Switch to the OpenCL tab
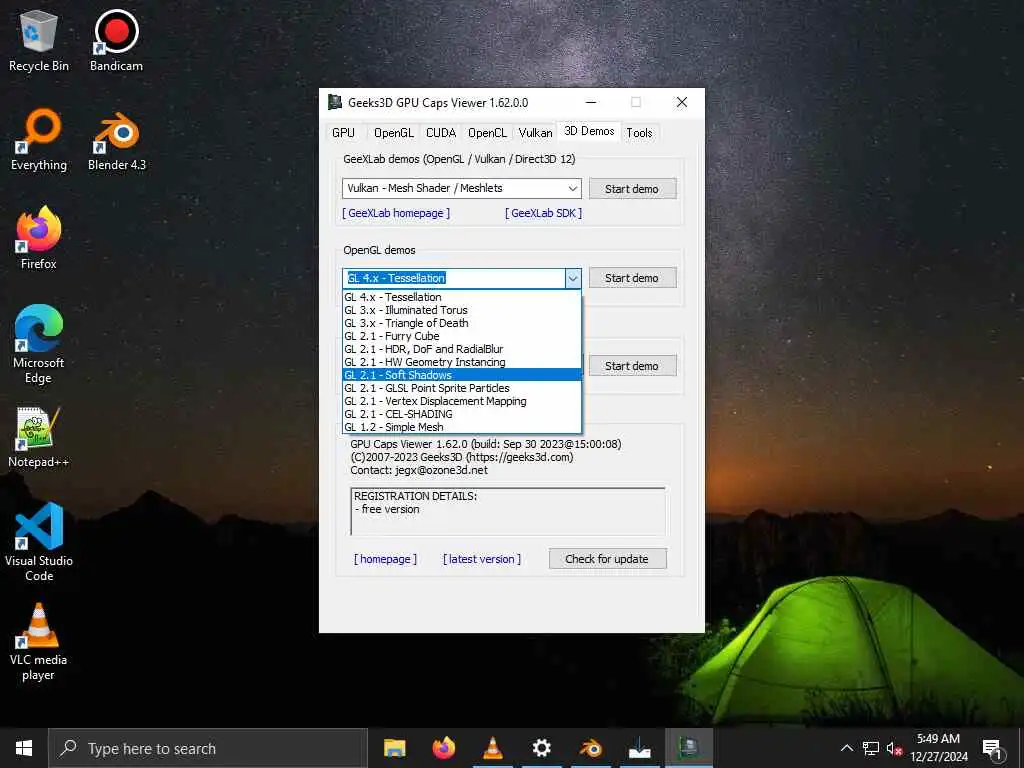The image size is (1024, 768). [x=487, y=133]
